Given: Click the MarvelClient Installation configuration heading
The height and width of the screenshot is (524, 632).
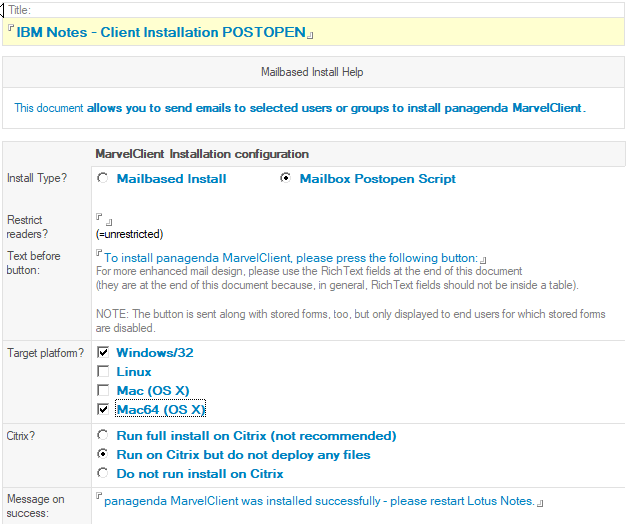Looking at the screenshot, I should (202, 154).
